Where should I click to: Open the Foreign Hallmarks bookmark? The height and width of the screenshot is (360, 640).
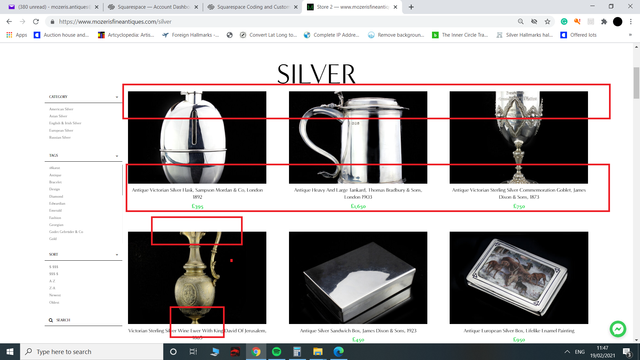(191, 35)
